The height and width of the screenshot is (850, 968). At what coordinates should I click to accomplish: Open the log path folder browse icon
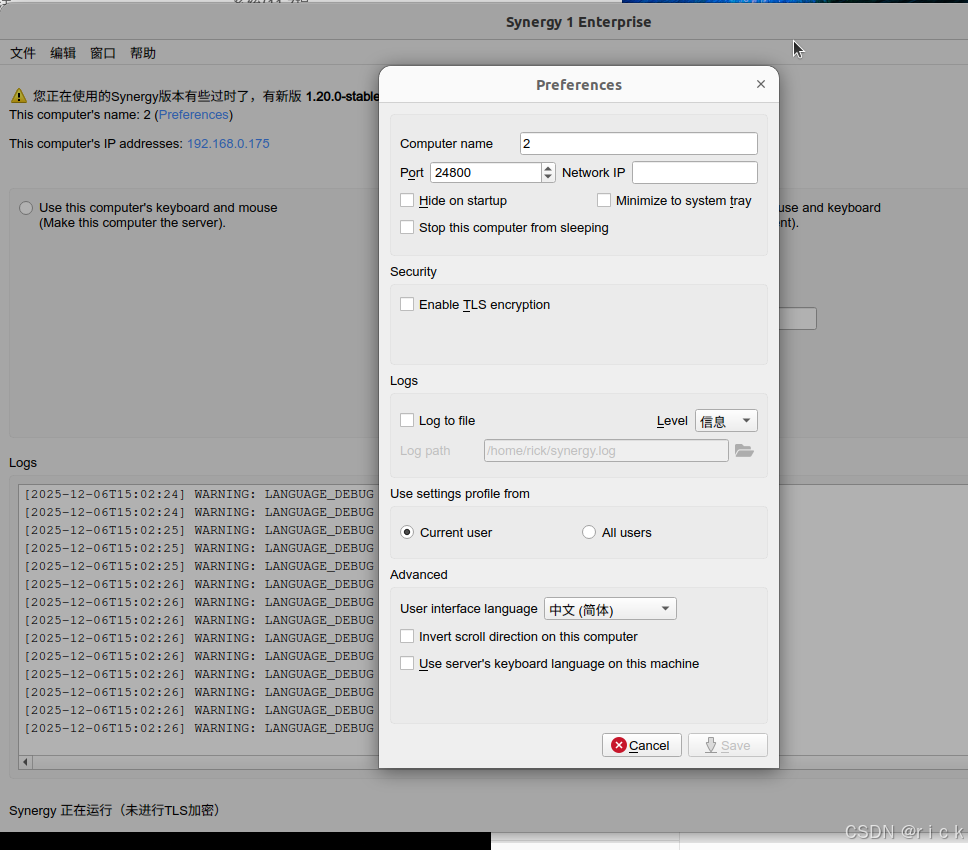click(x=744, y=451)
